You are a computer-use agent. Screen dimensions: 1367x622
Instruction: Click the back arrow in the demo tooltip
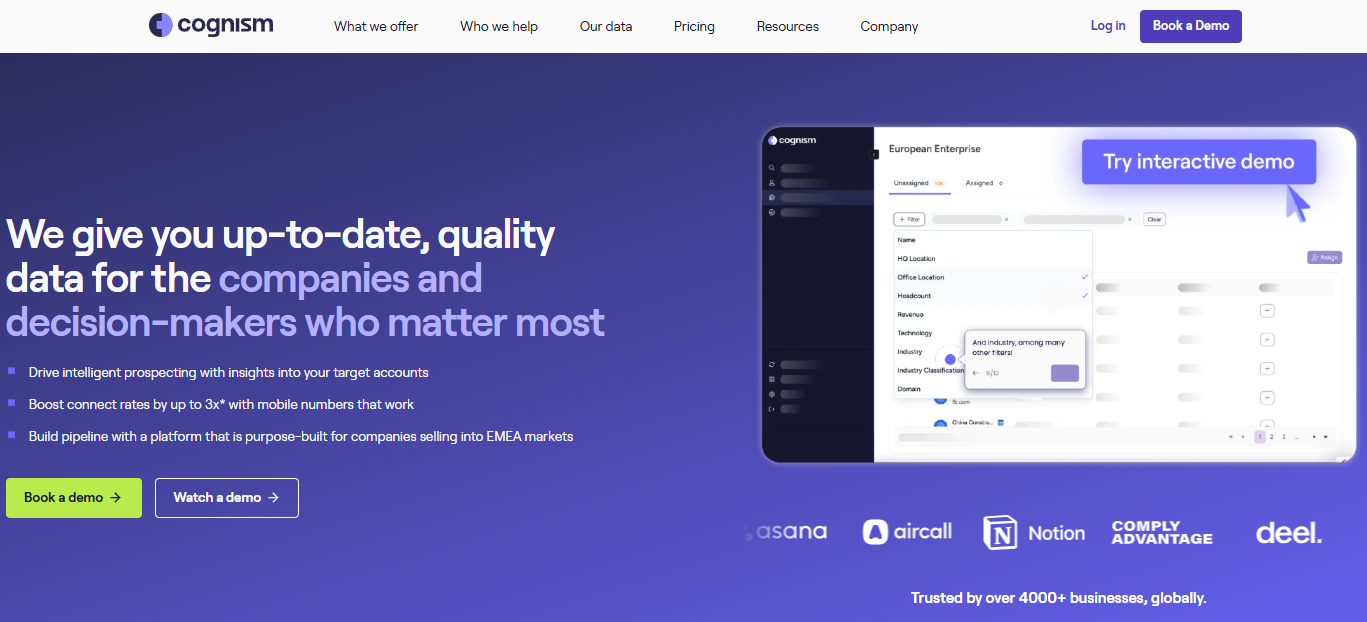pos(976,373)
